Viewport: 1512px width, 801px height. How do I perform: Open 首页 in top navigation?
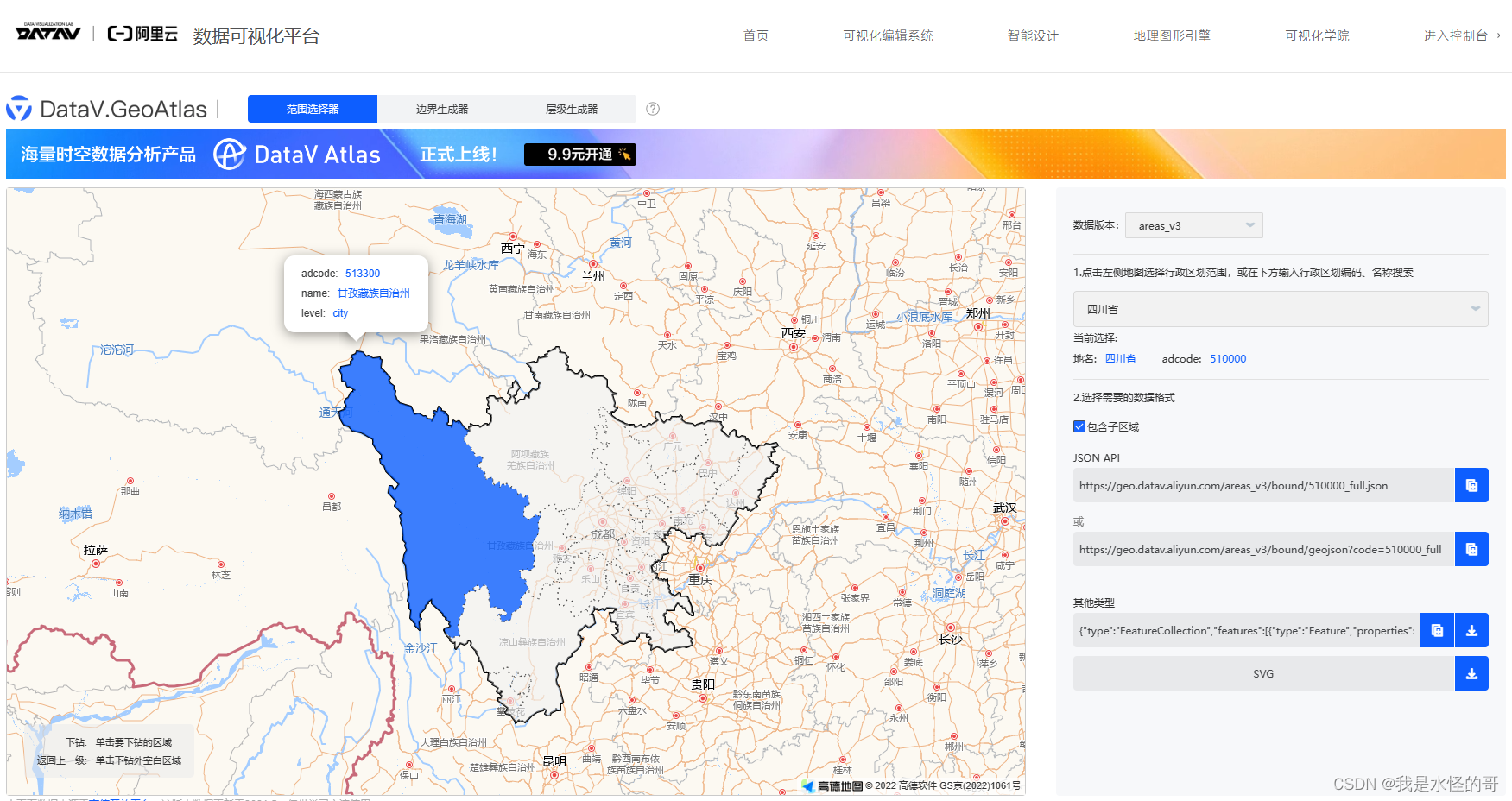click(756, 35)
